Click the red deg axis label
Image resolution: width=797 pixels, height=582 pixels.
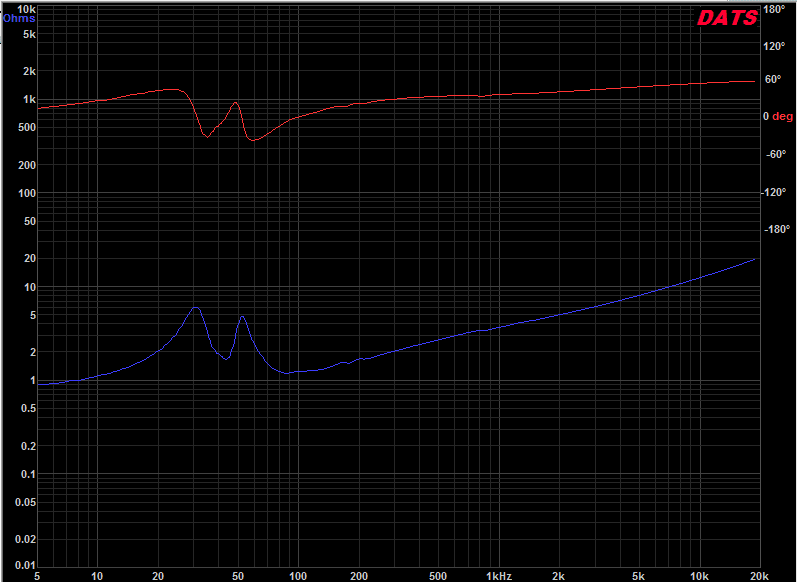pos(782,116)
